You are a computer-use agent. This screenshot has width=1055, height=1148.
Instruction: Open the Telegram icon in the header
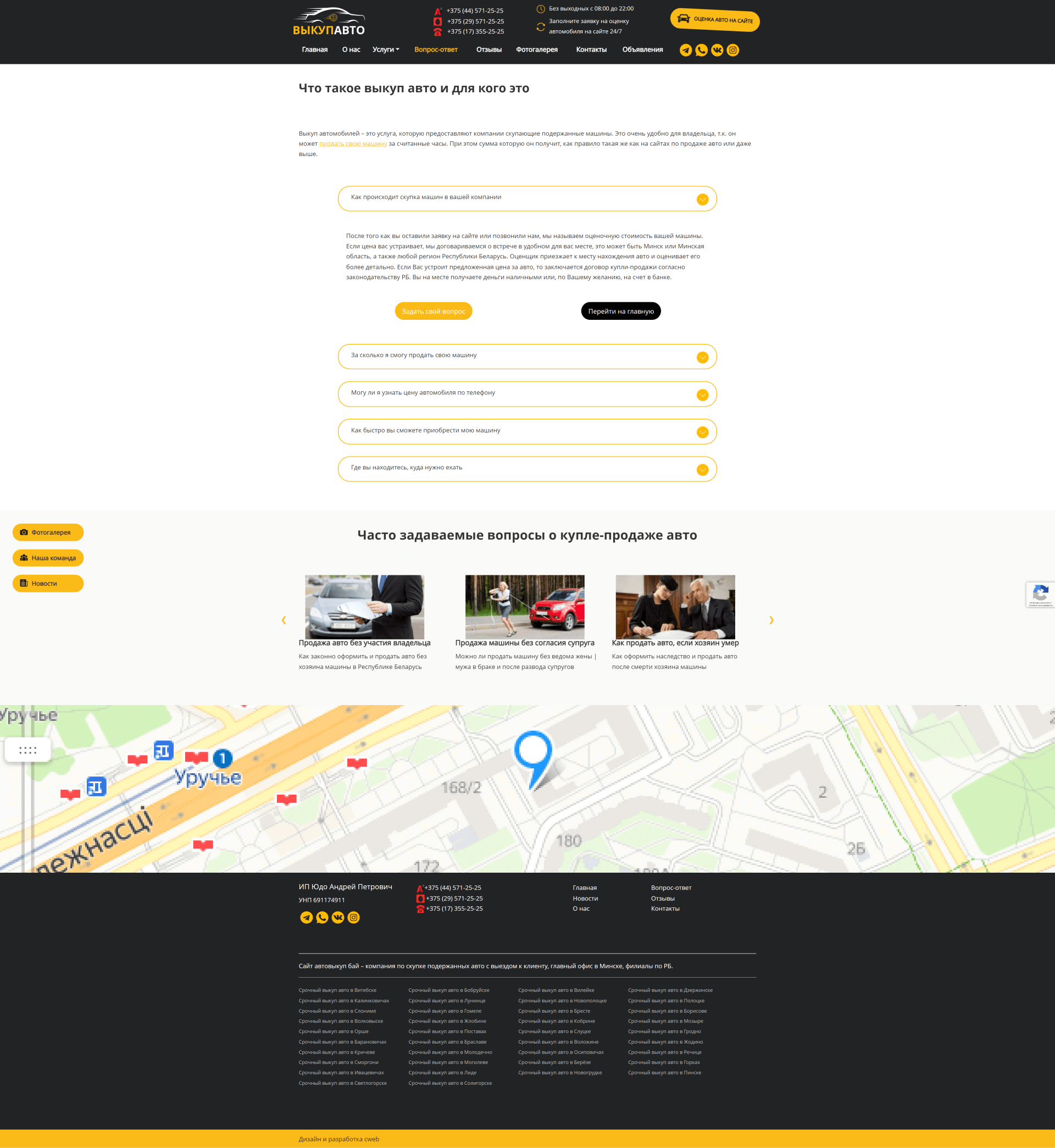686,50
